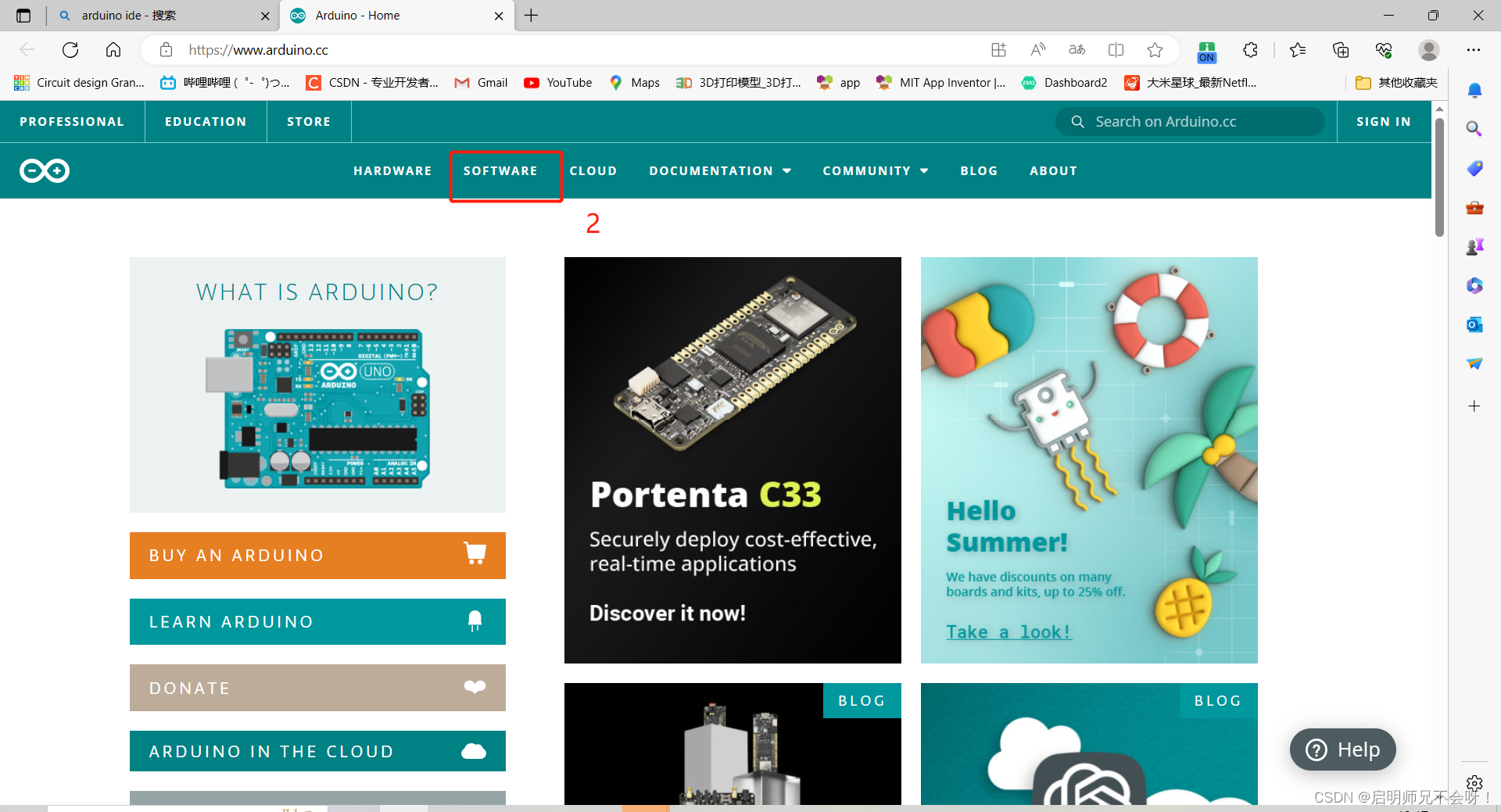
Task: Open immersive reader split icon
Action: tap(1116, 50)
